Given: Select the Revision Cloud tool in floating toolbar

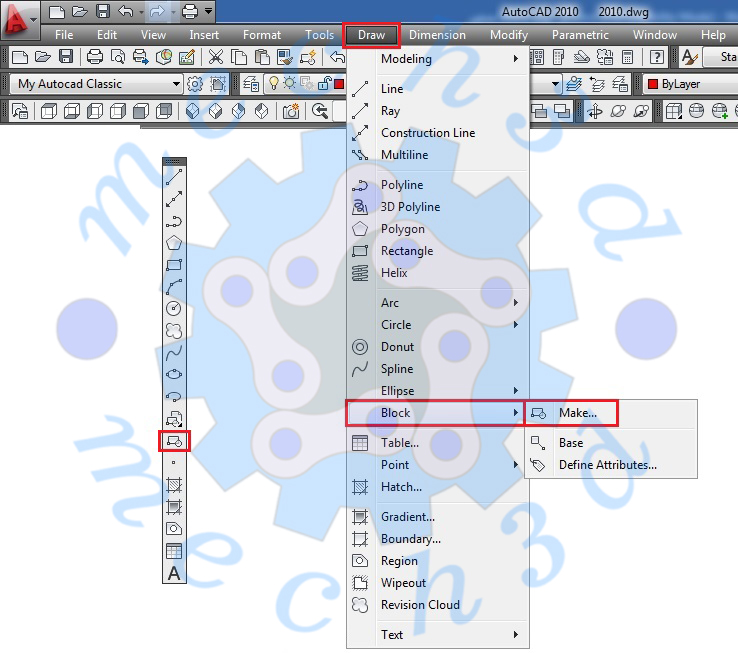Looking at the screenshot, I should click(174, 330).
